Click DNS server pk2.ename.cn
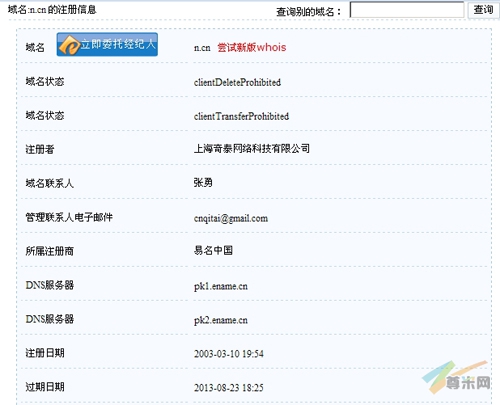Image resolution: width=500 pixels, height=405 pixels. point(221,320)
